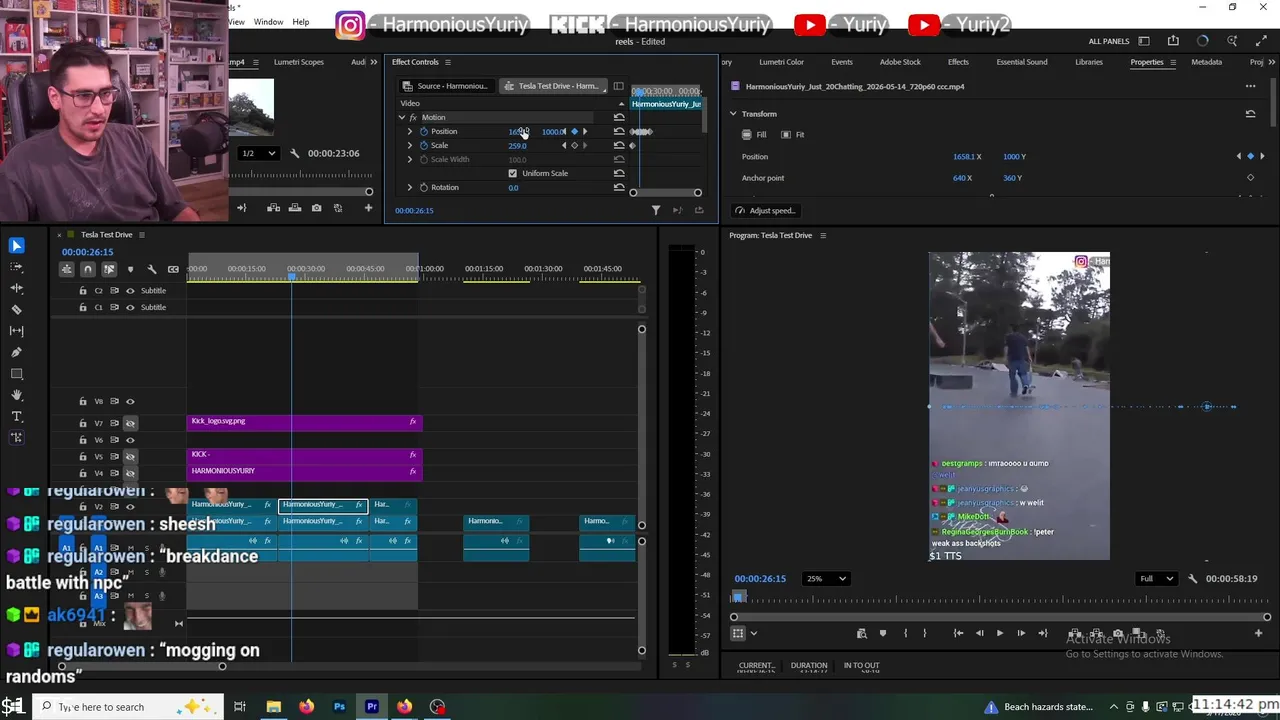Select the Hand tool
The image size is (1280, 720).
(x=16, y=395)
